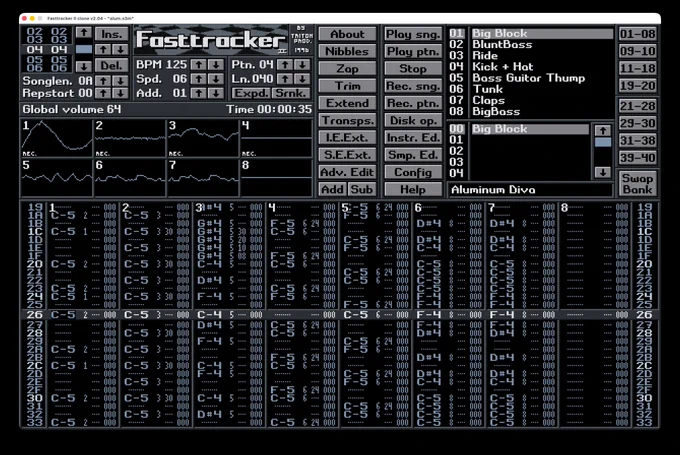This screenshot has width=680, height=455.
Task: Decrease Repstart with down arrow
Action: pyautogui.click(x=121, y=93)
